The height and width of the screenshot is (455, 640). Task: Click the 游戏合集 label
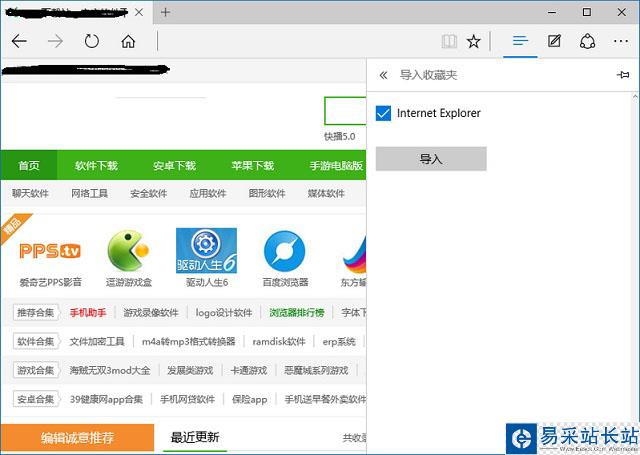pyautogui.click(x=36, y=370)
